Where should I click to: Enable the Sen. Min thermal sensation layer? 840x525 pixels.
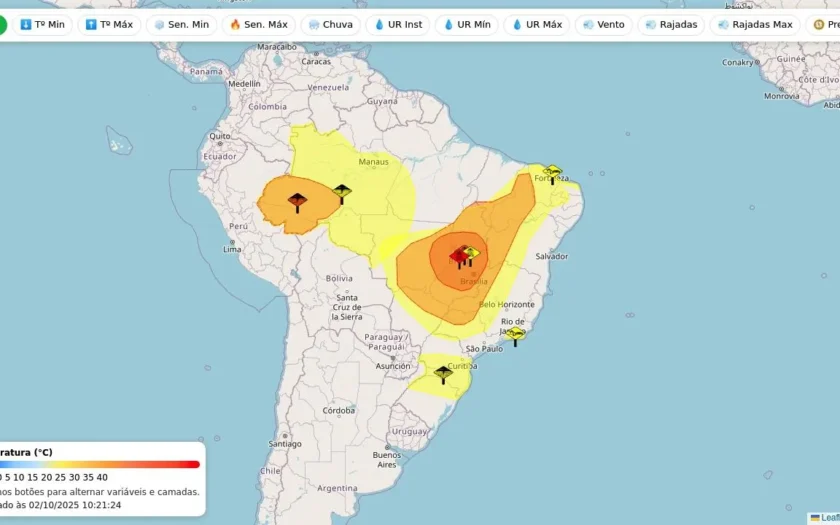pyautogui.click(x=182, y=25)
